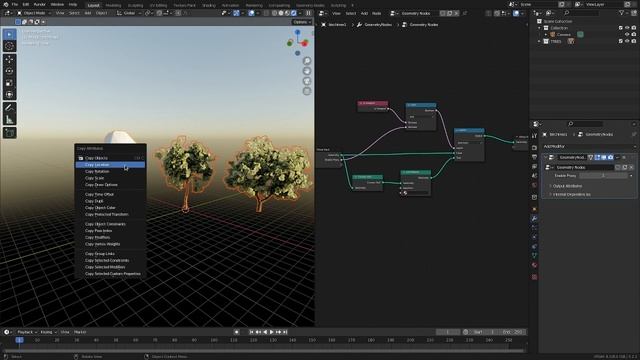The image size is (640, 360).
Task: Click Copy Selected Custom Properties entry
Action: tap(110, 274)
